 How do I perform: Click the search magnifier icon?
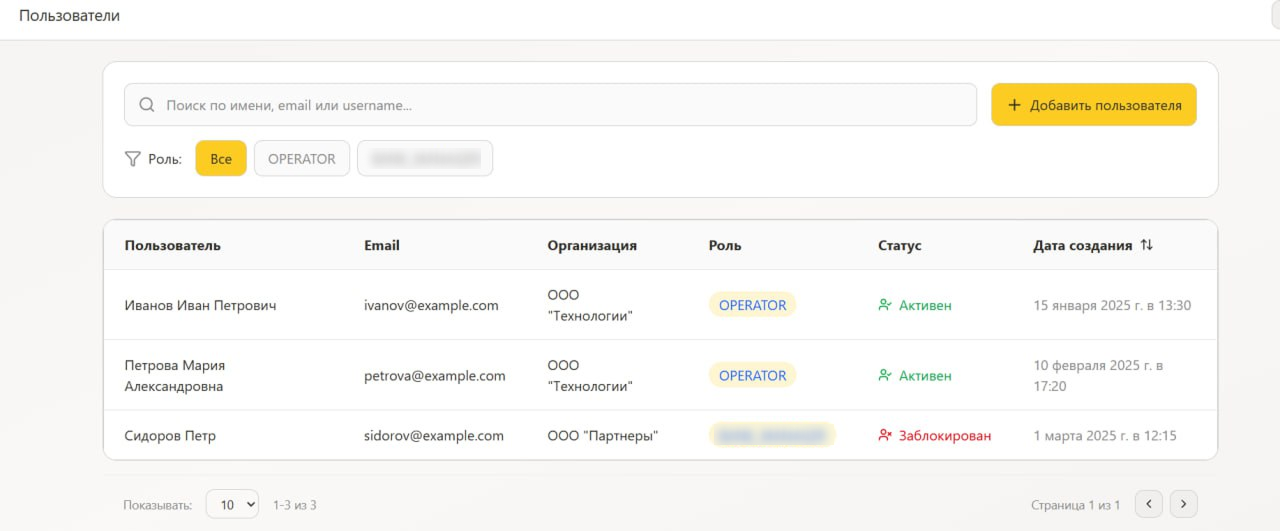147,105
